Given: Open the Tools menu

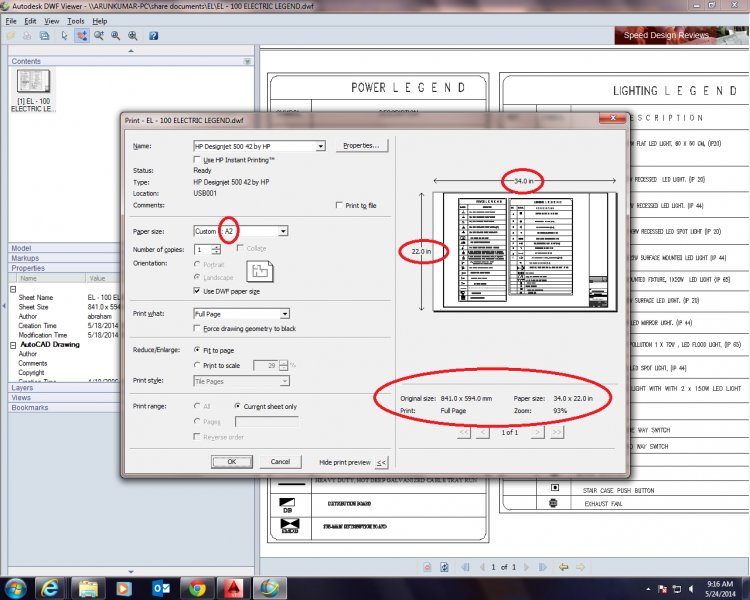Looking at the screenshot, I should 76,21.
